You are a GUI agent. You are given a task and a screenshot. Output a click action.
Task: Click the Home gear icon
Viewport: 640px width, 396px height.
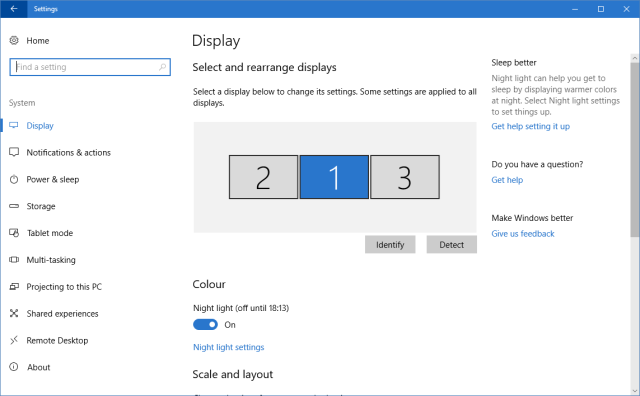point(14,40)
